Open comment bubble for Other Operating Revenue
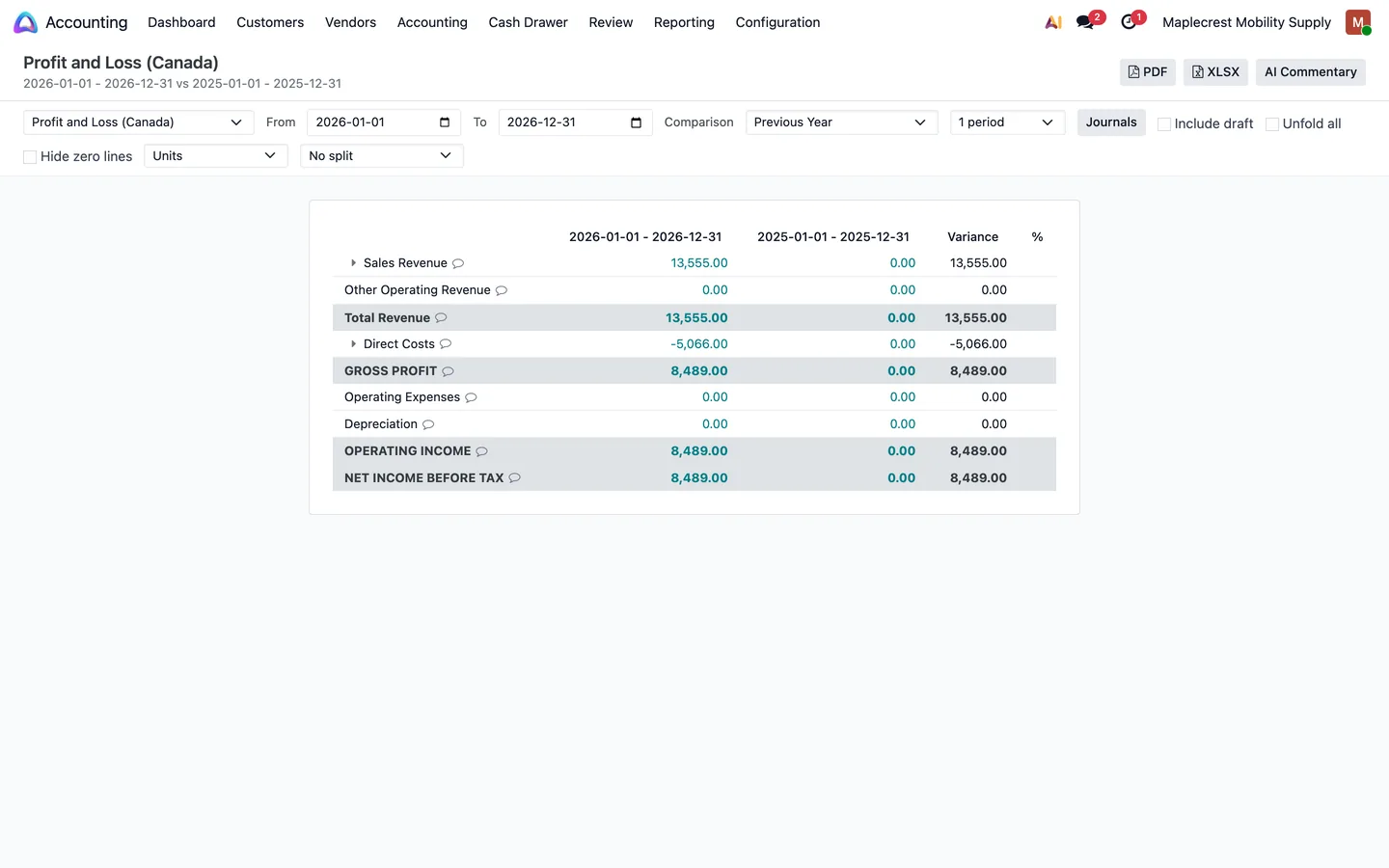This screenshot has width=1389, height=868. tap(502, 290)
